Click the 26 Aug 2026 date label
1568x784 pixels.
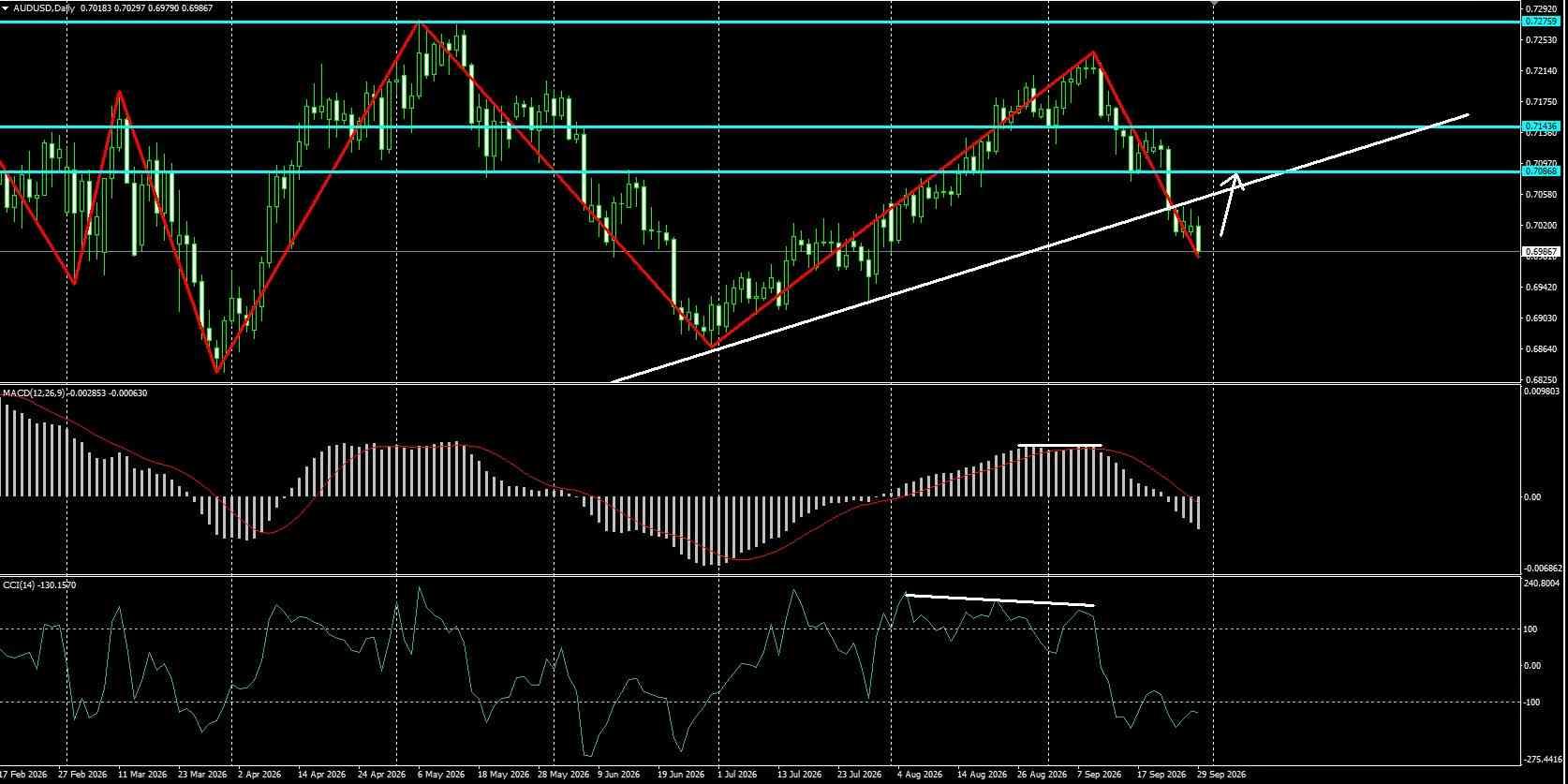(1043, 775)
